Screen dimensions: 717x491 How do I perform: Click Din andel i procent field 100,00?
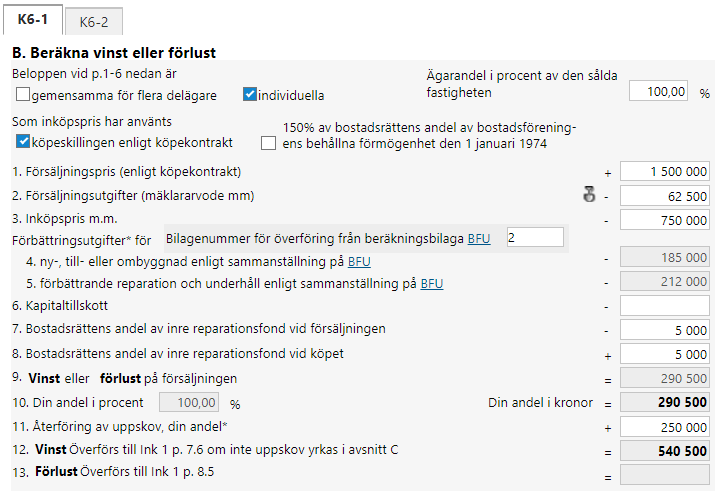[189, 402]
